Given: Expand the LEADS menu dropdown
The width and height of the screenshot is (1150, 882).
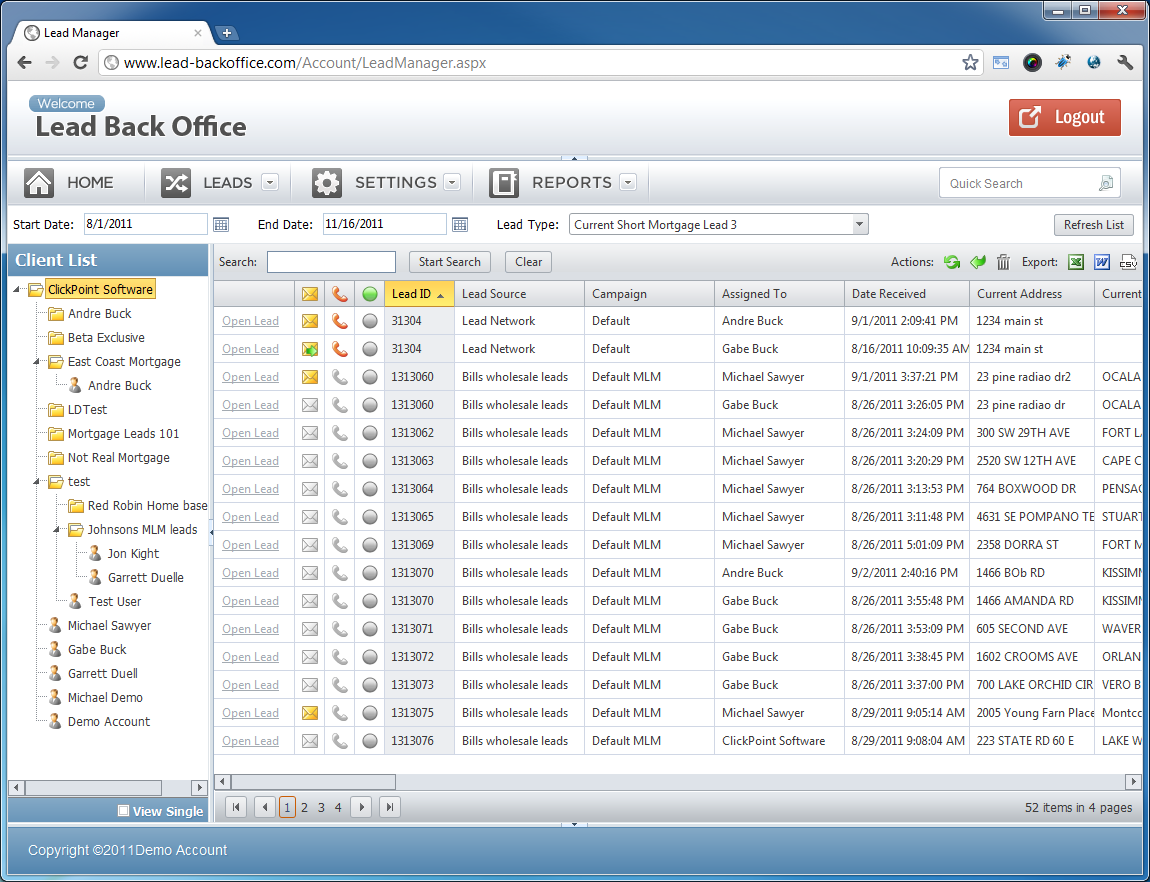Looking at the screenshot, I should point(268,183).
